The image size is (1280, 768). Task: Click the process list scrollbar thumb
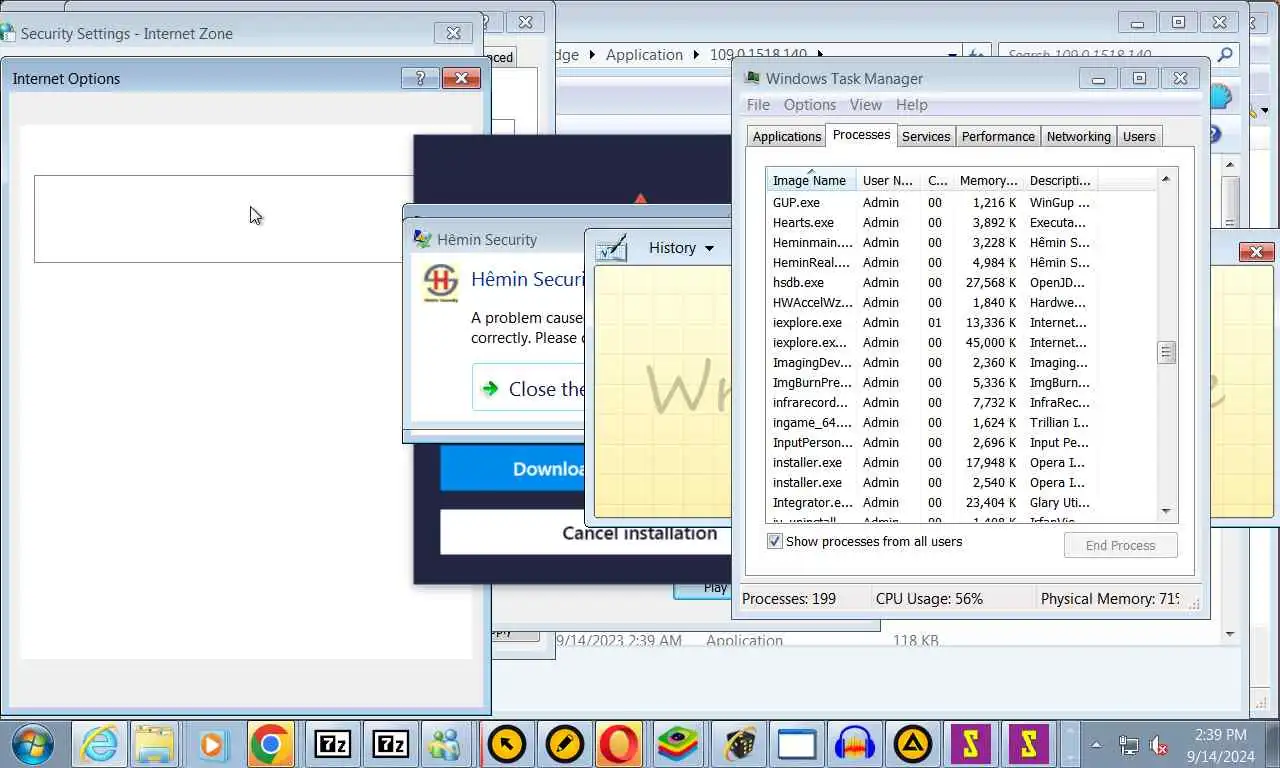pyautogui.click(x=1166, y=352)
